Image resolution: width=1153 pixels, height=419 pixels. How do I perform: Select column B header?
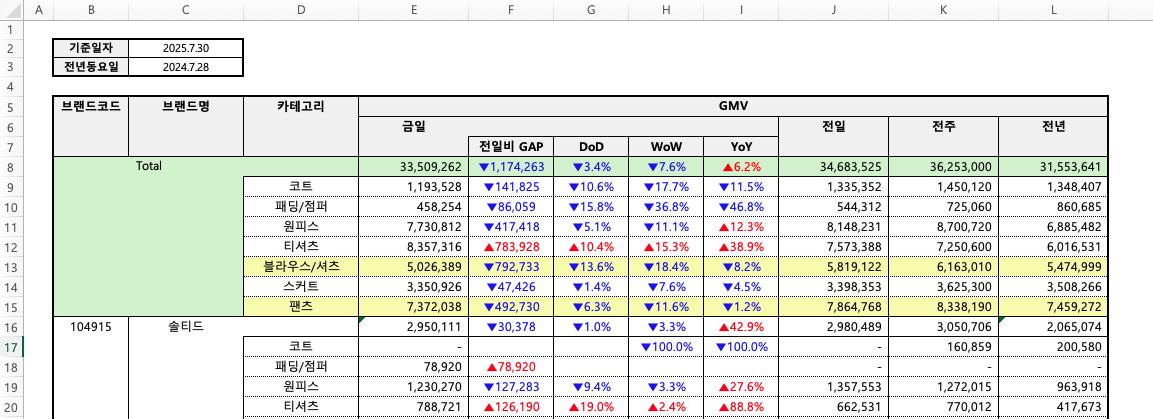(91, 10)
